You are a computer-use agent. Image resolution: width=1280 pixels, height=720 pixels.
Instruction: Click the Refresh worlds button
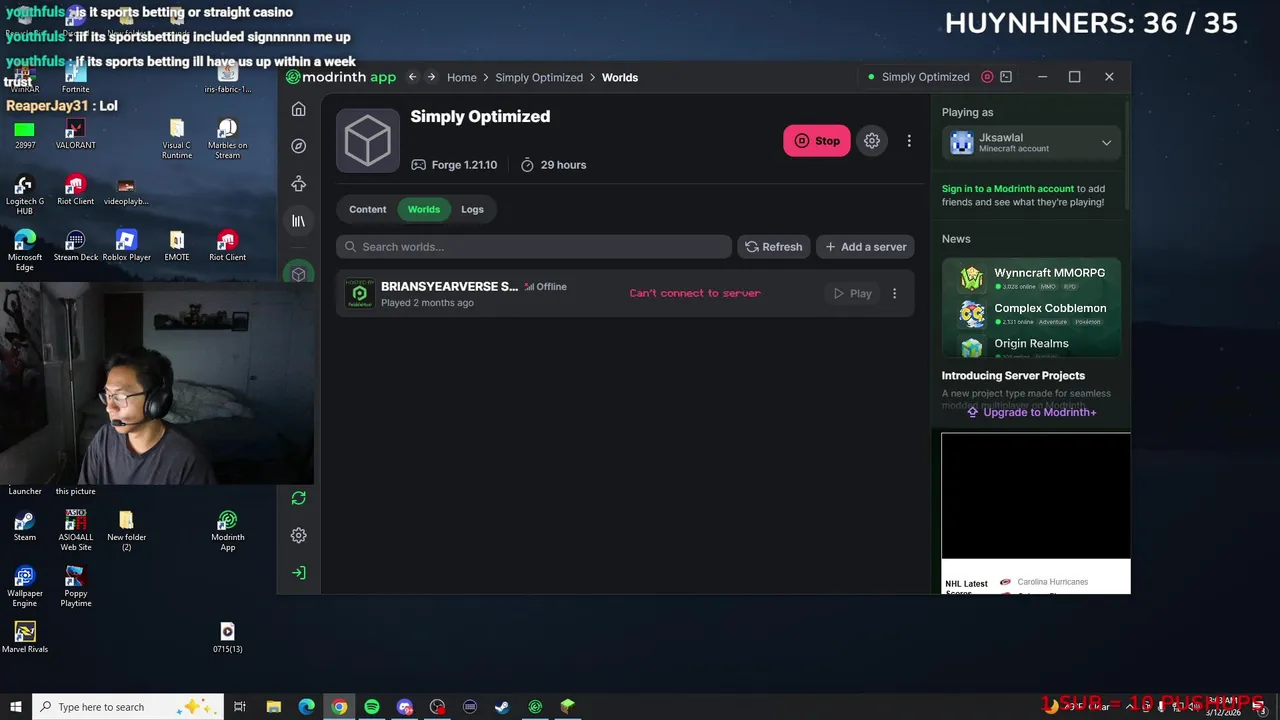click(x=774, y=247)
